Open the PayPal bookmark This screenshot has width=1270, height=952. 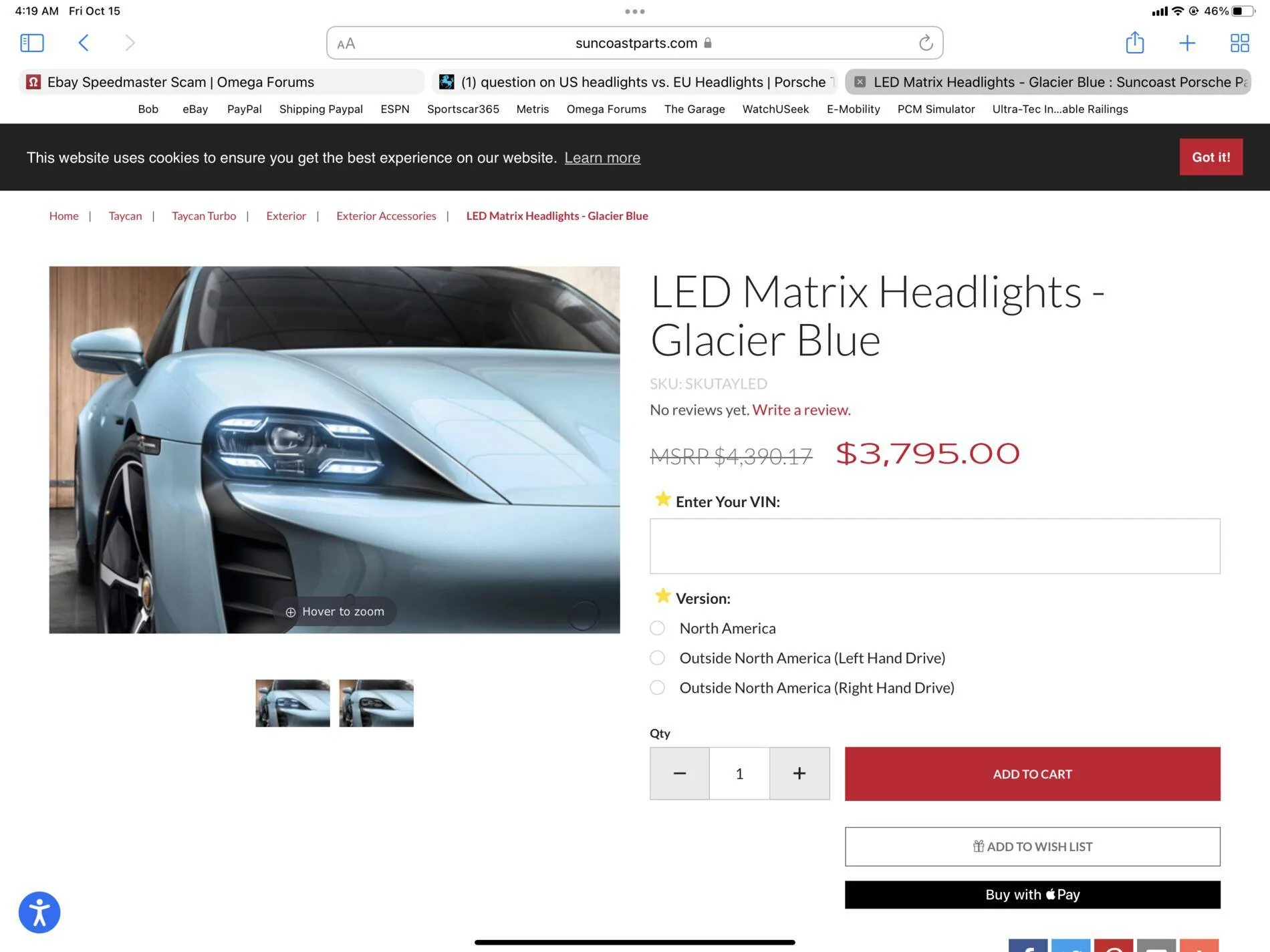click(x=244, y=110)
